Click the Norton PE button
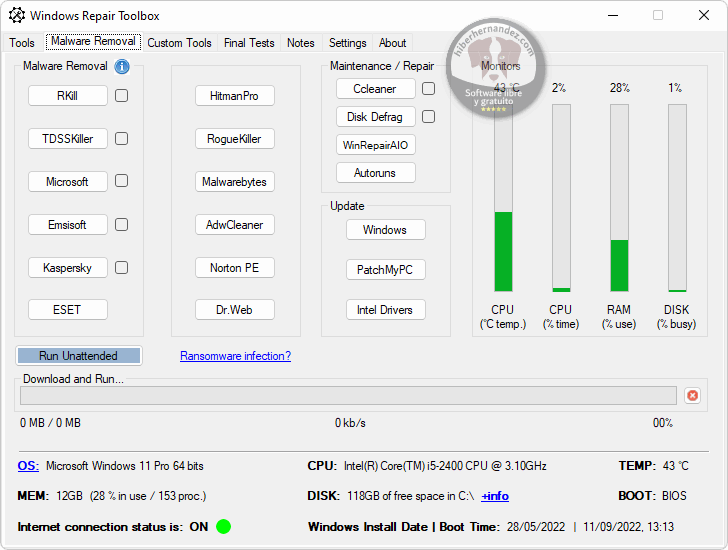 coord(234,267)
